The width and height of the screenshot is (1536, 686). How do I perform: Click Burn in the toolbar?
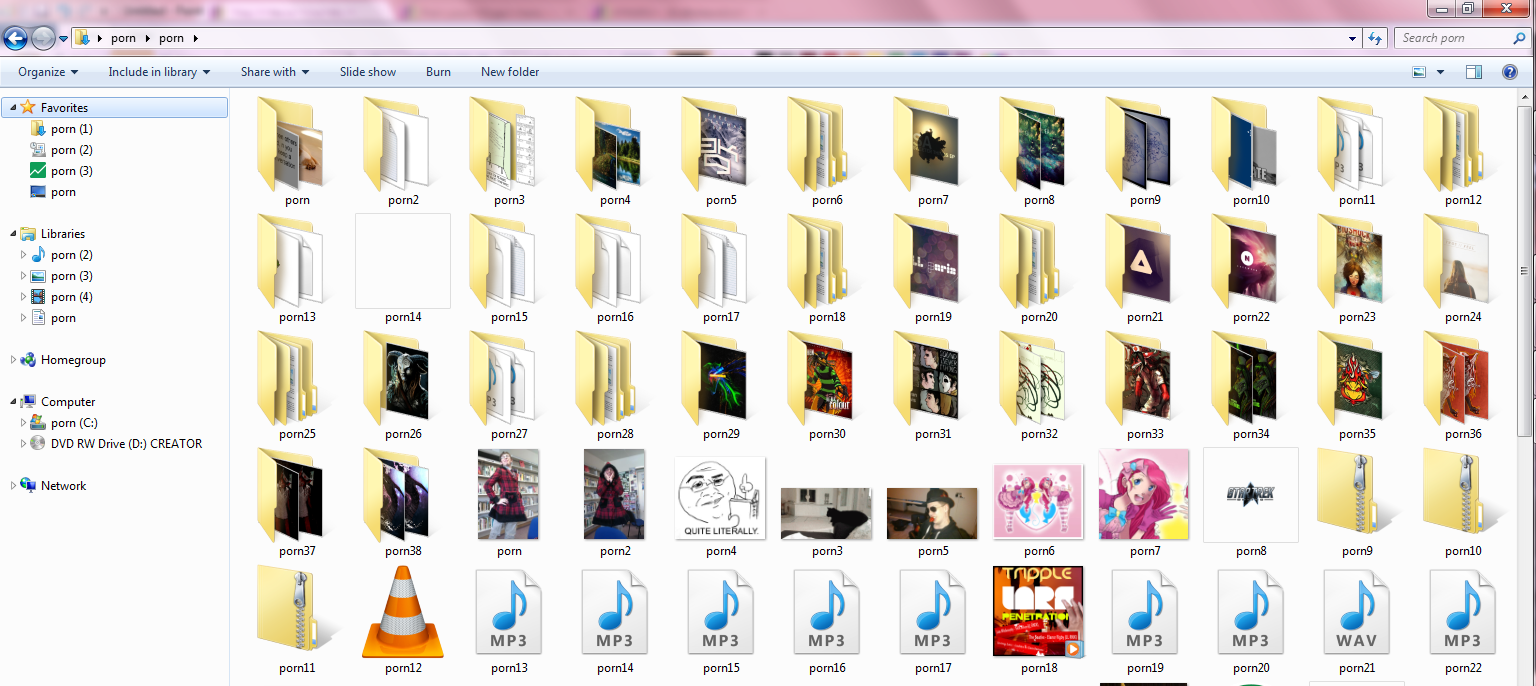[x=438, y=72]
